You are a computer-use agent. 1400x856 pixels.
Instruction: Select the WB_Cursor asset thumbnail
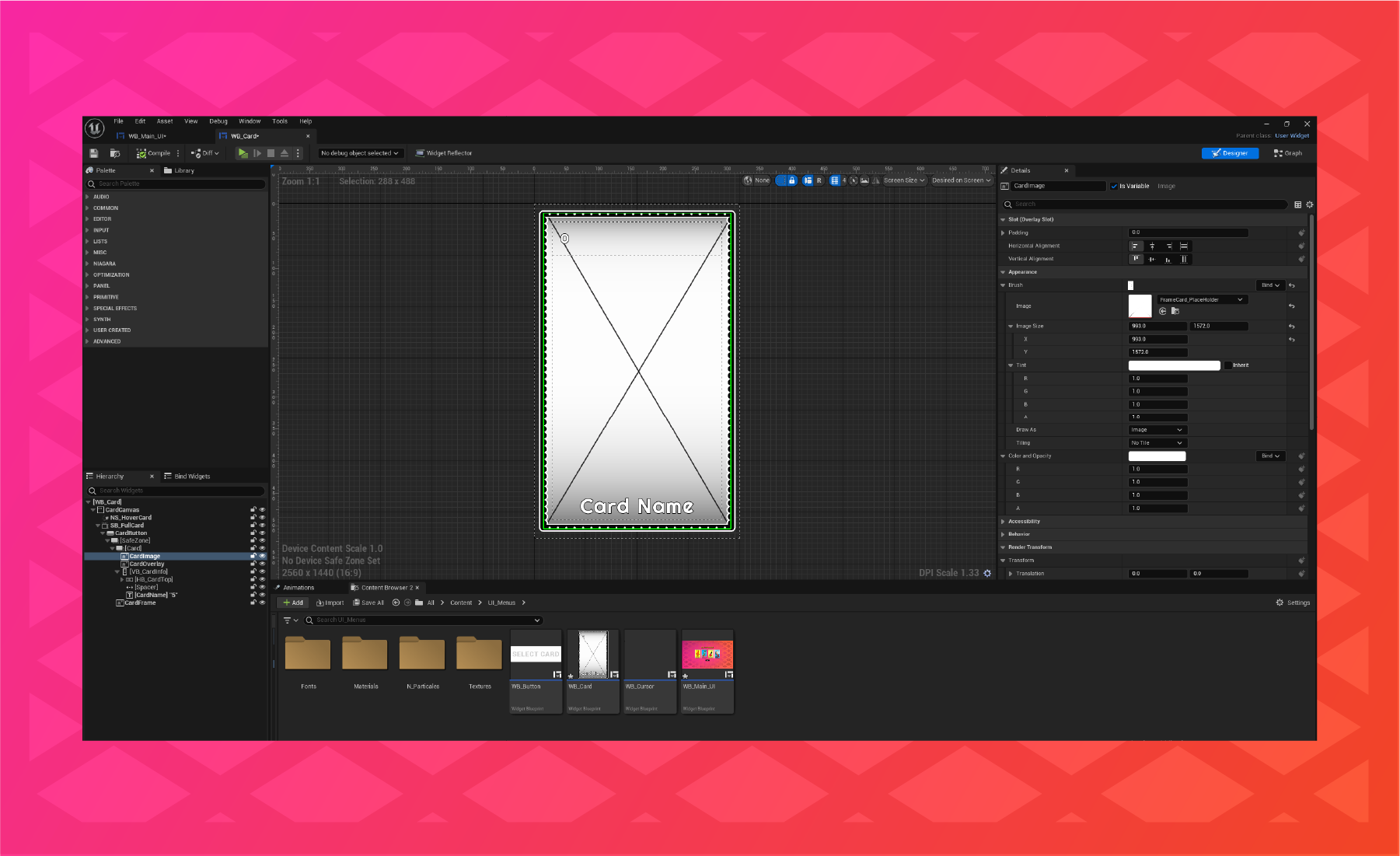(650, 653)
